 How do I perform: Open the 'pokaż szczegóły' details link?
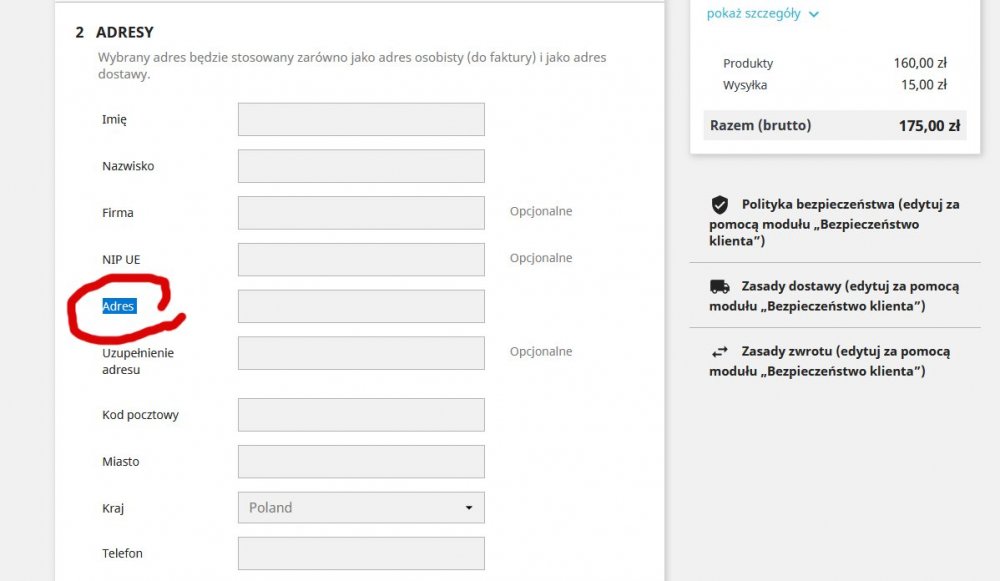753,14
